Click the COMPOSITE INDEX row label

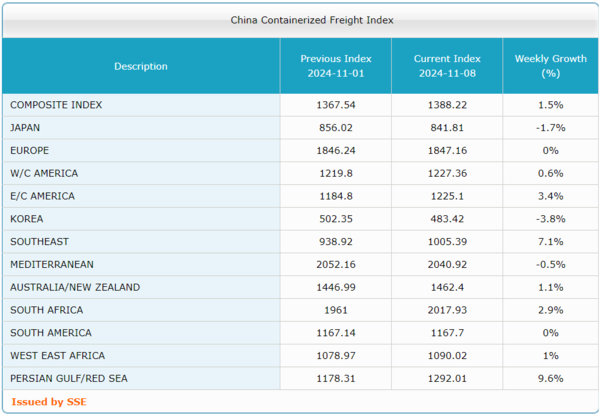[56, 105]
